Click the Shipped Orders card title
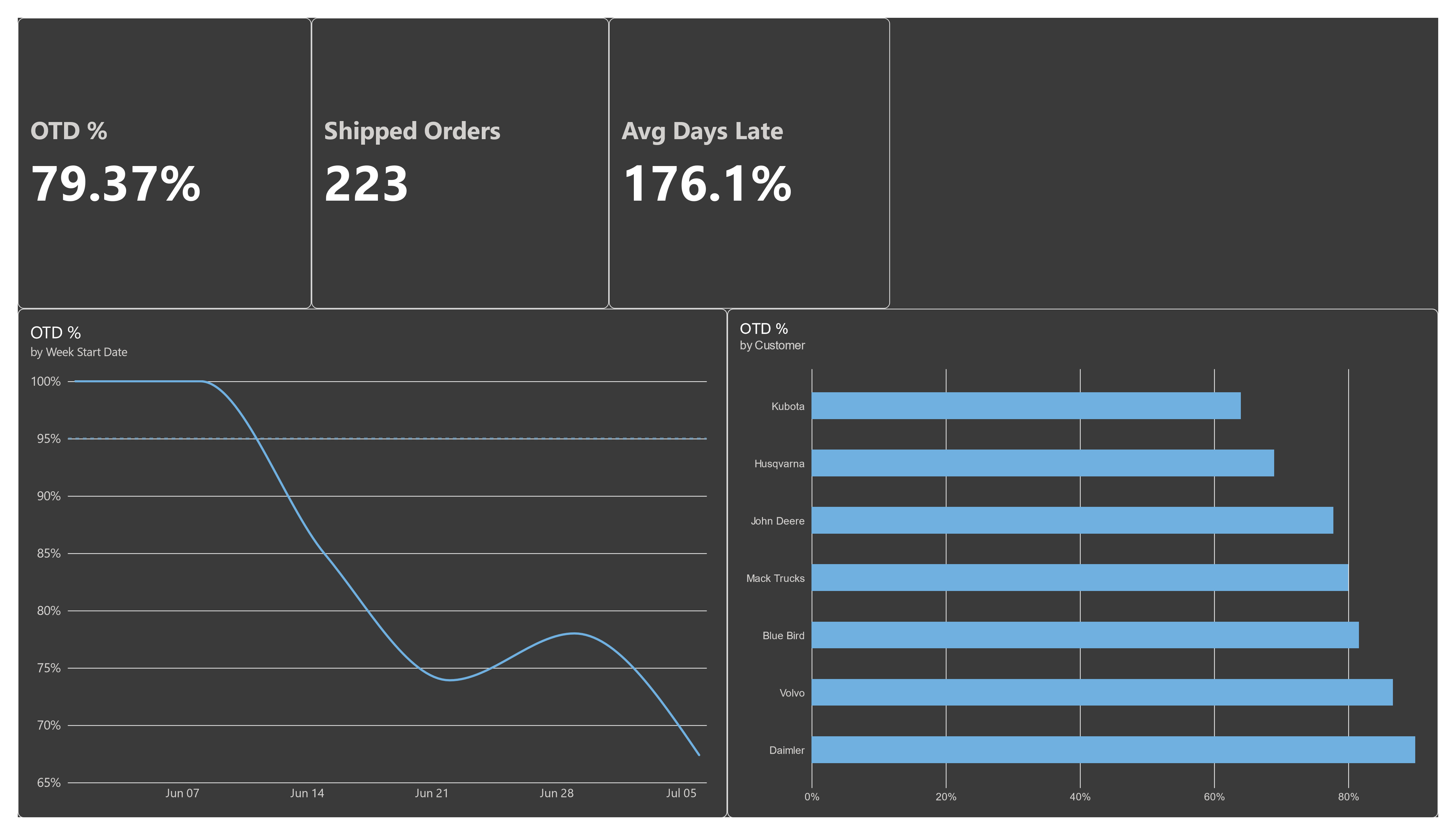This screenshot has height=835, width=1456. coord(412,131)
